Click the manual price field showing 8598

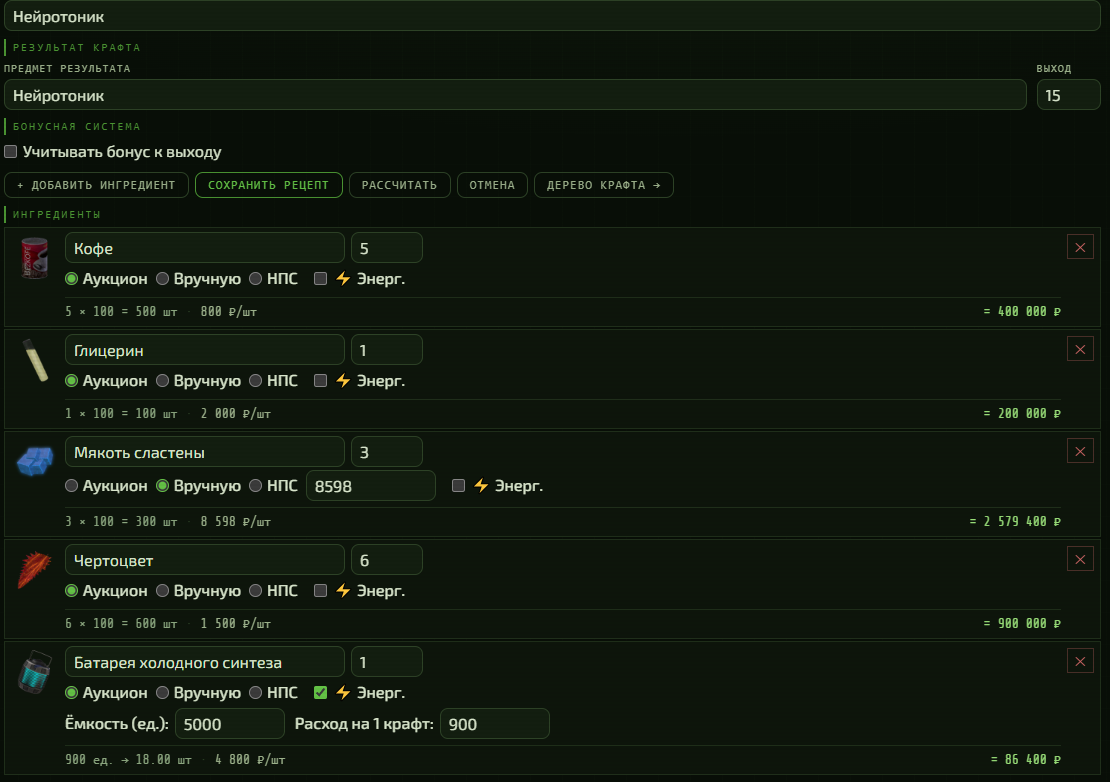click(370, 486)
